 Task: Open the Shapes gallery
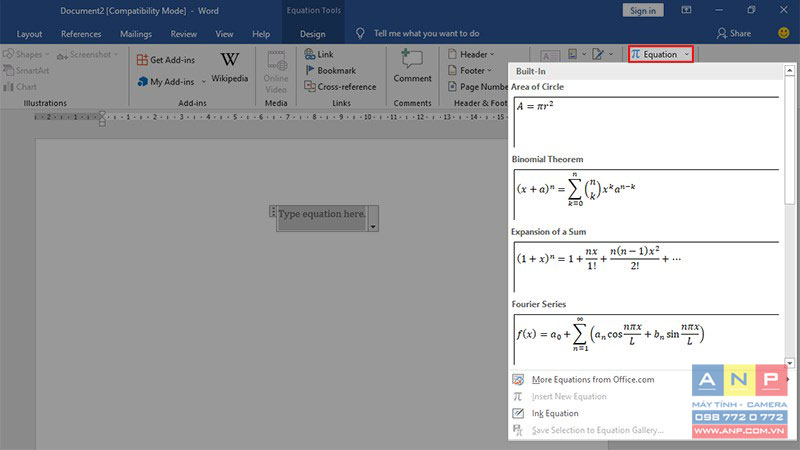25,54
